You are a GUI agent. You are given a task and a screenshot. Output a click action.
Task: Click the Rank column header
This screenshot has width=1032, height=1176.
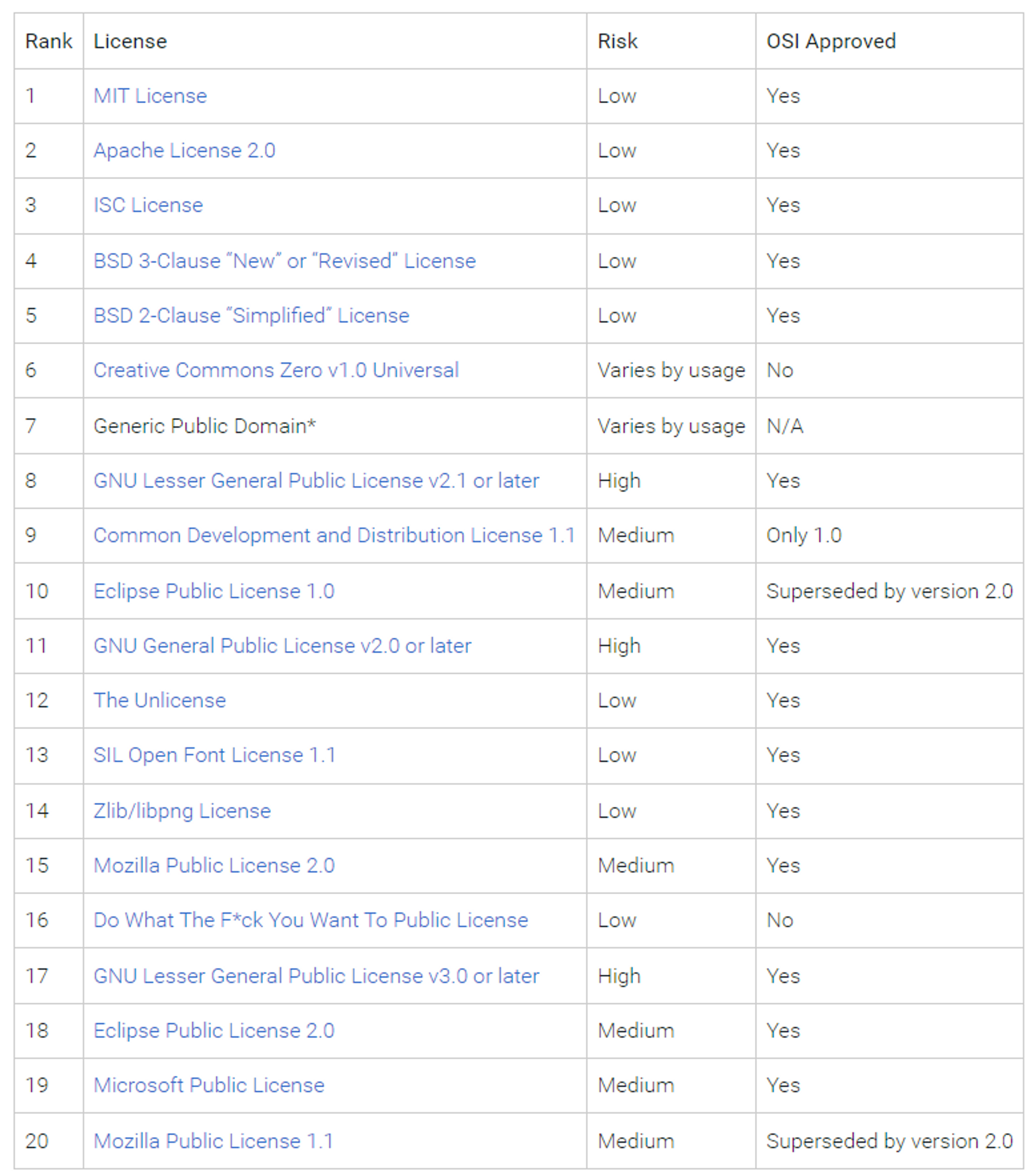49,41
